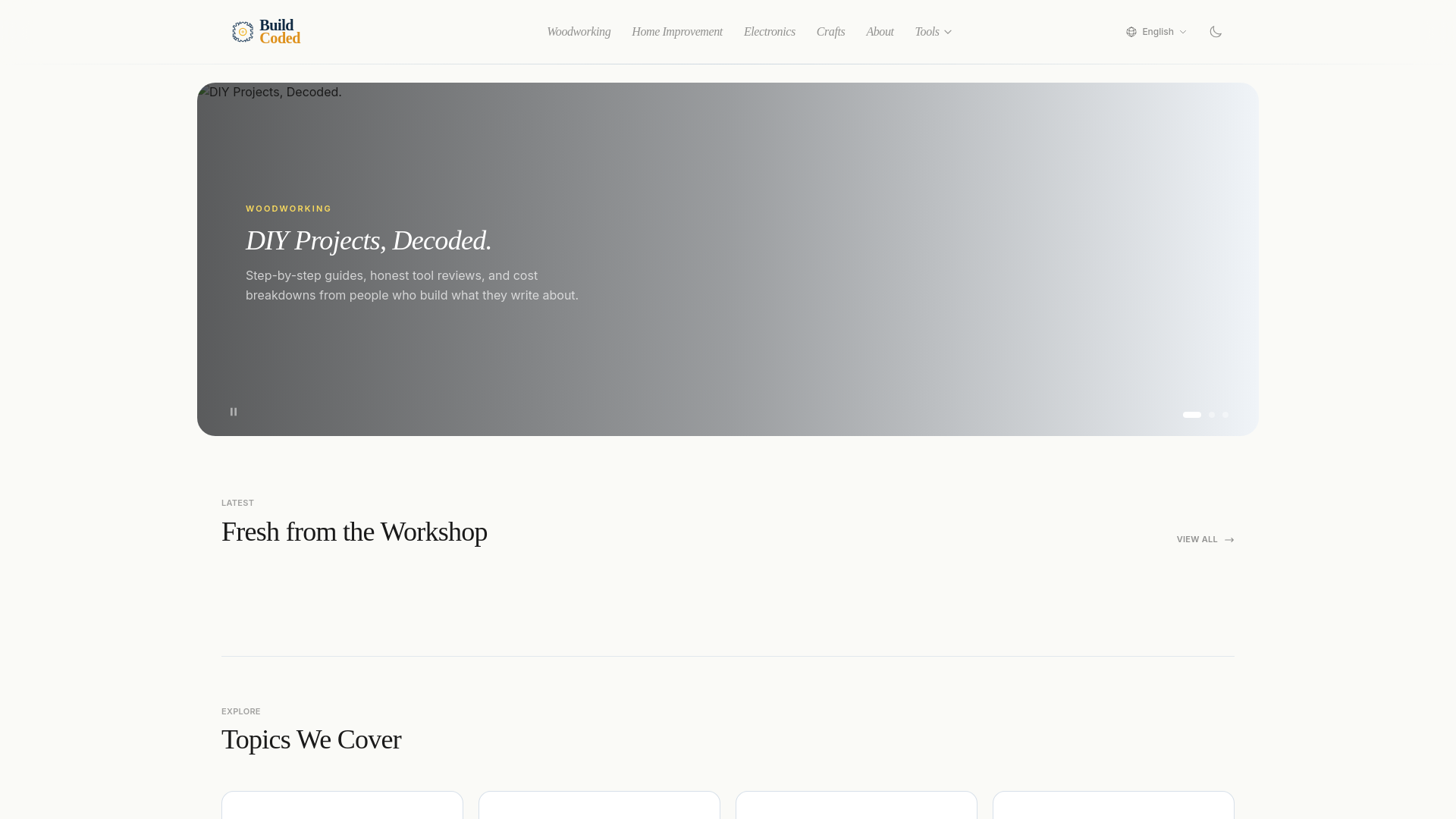Open the DIY Projects, Decoded headline
Viewport: 1456px width, 819px height.
[x=369, y=240]
